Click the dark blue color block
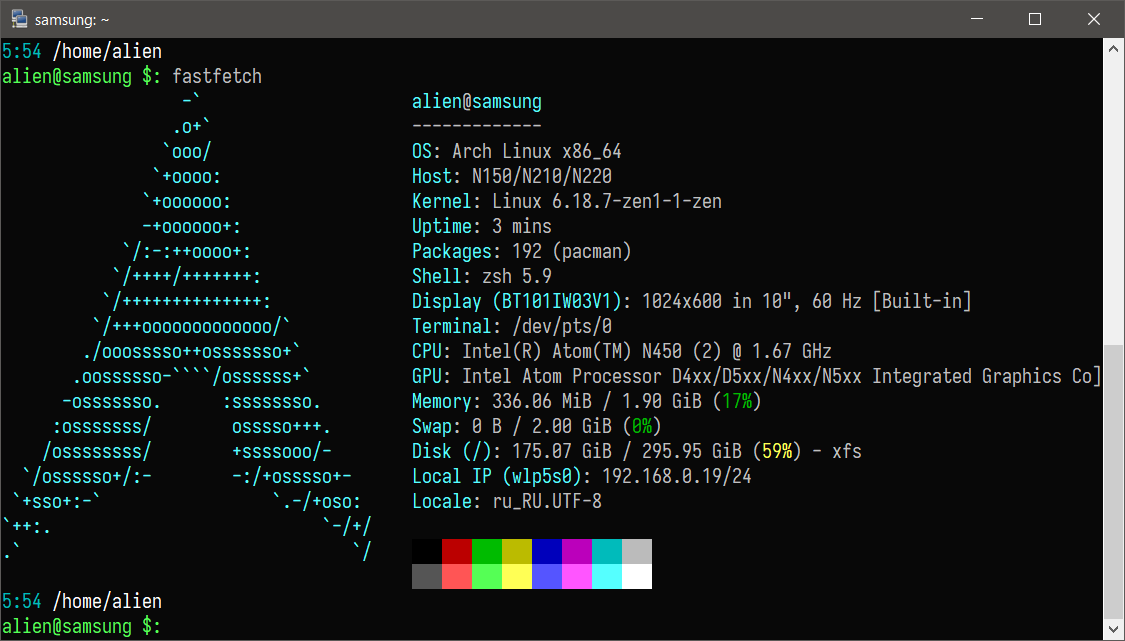The image size is (1125, 641). click(547, 551)
